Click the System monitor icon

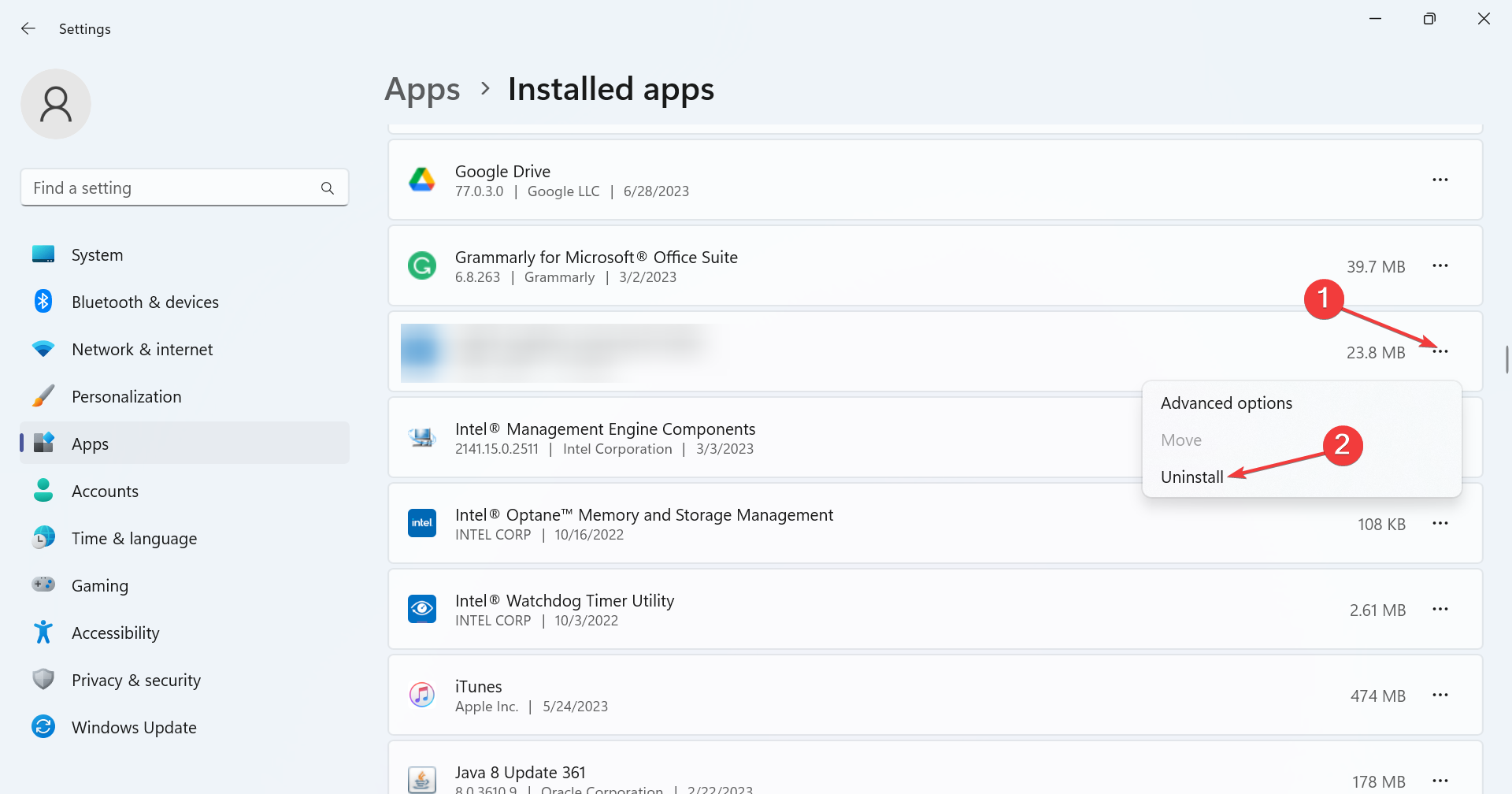coord(43,254)
